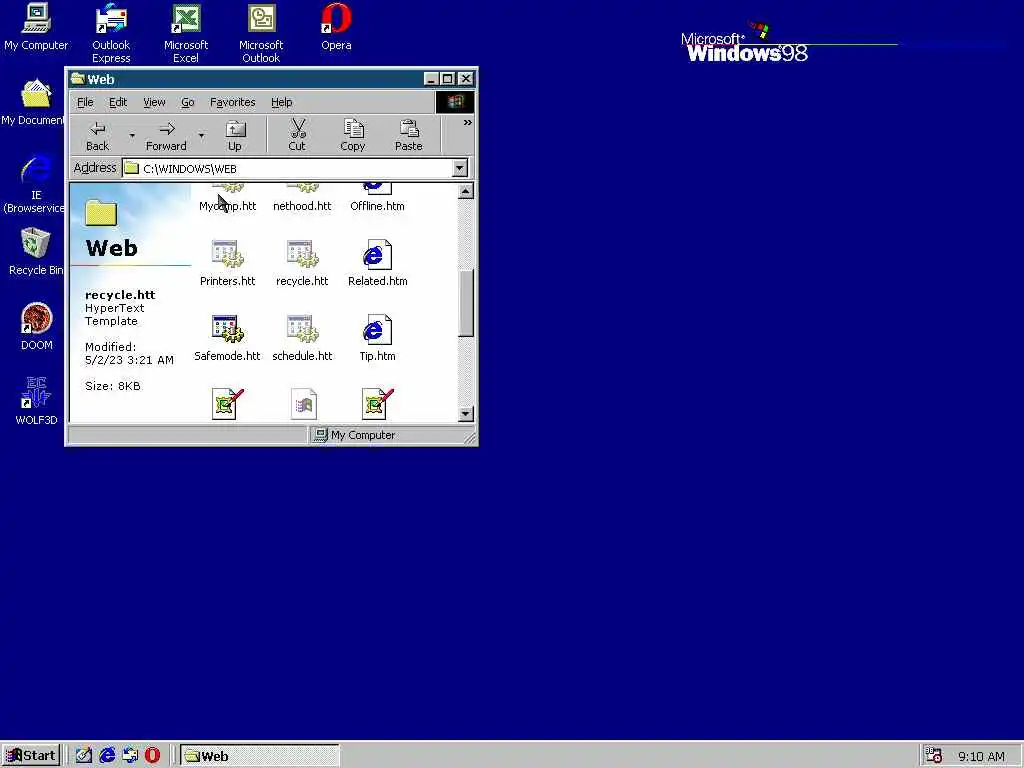
Task: Click the Start button
Action: (31, 756)
